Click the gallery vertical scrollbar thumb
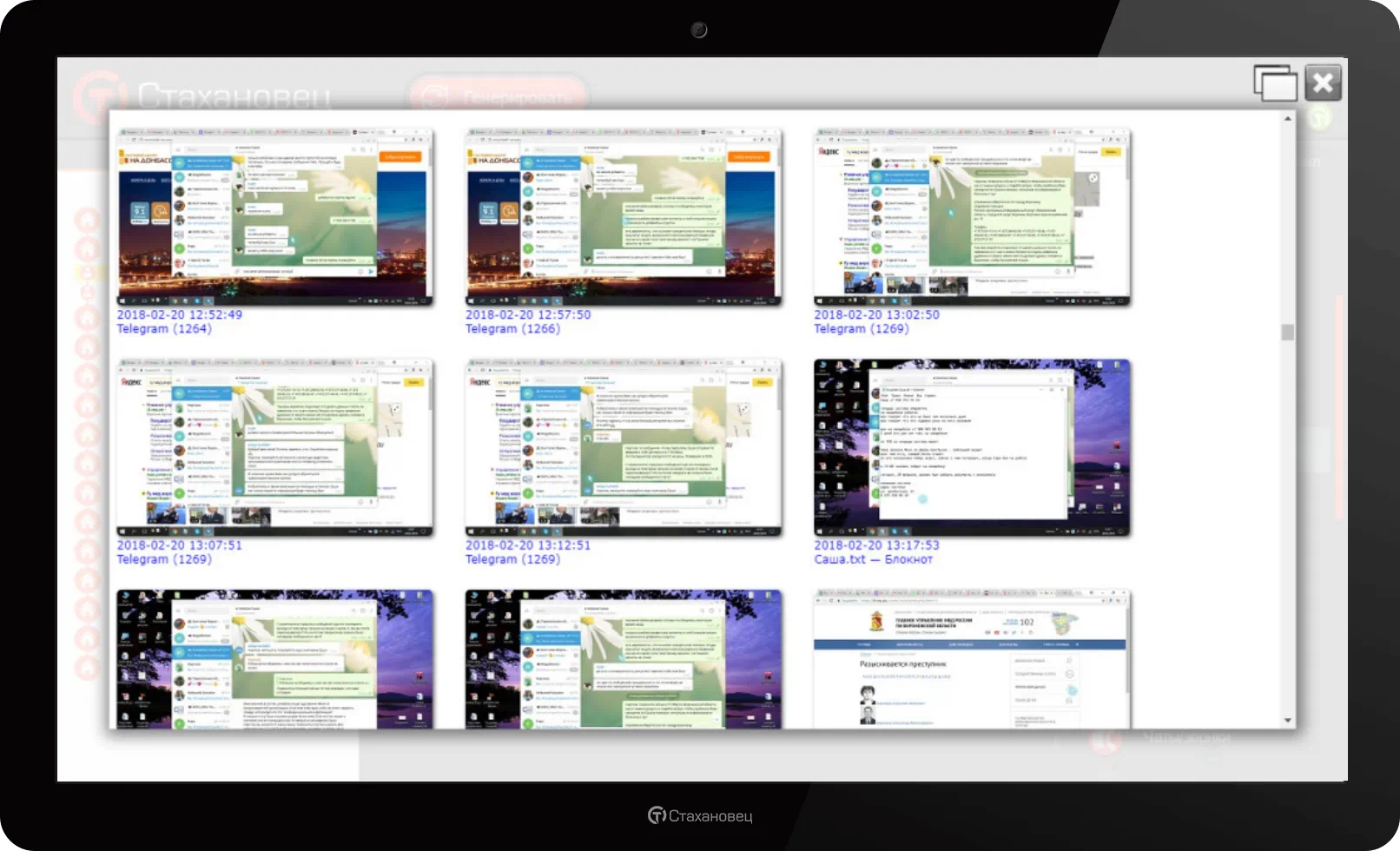 (x=1287, y=333)
